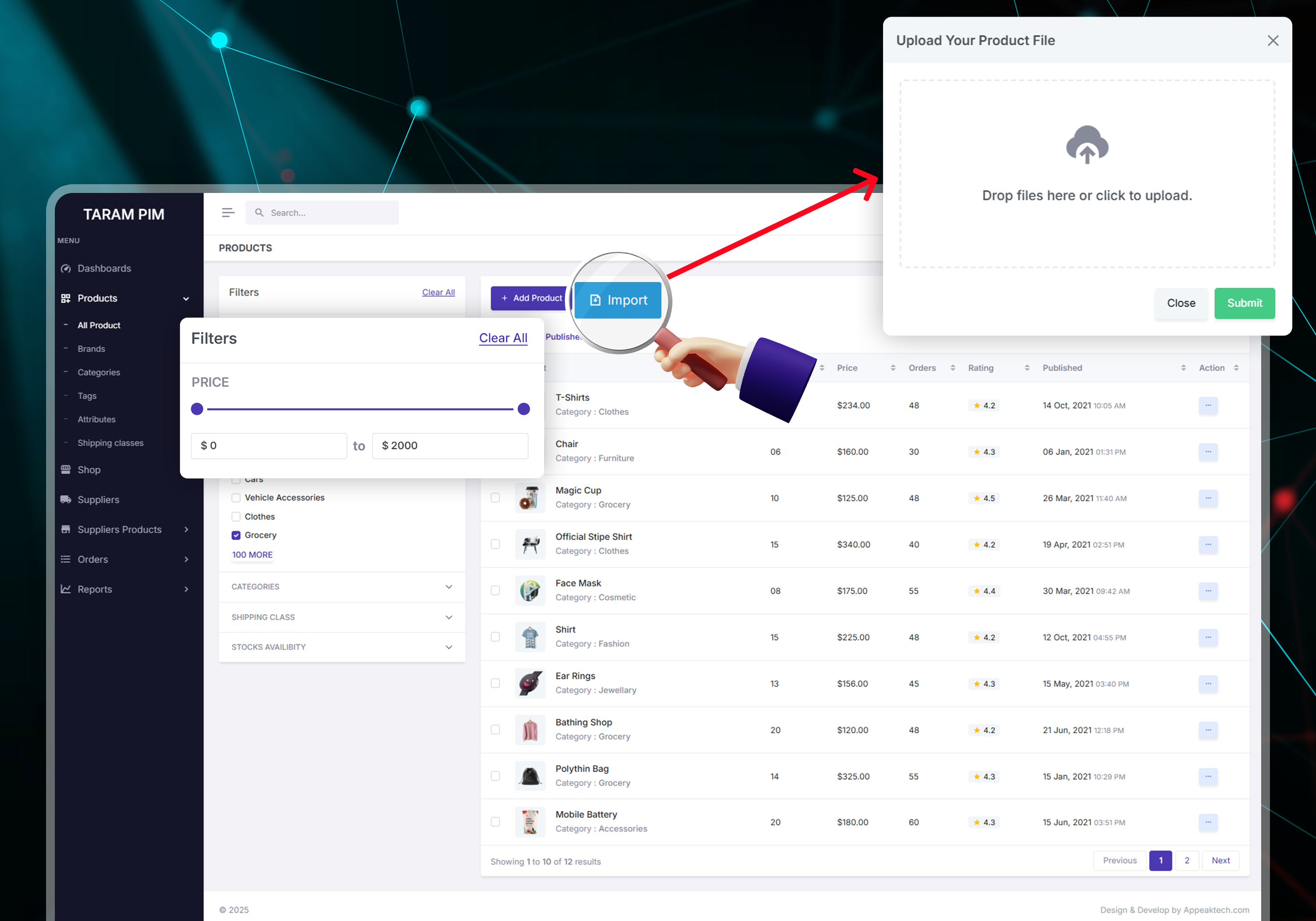Open Shipping classes in sidebar

[x=111, y=443]
